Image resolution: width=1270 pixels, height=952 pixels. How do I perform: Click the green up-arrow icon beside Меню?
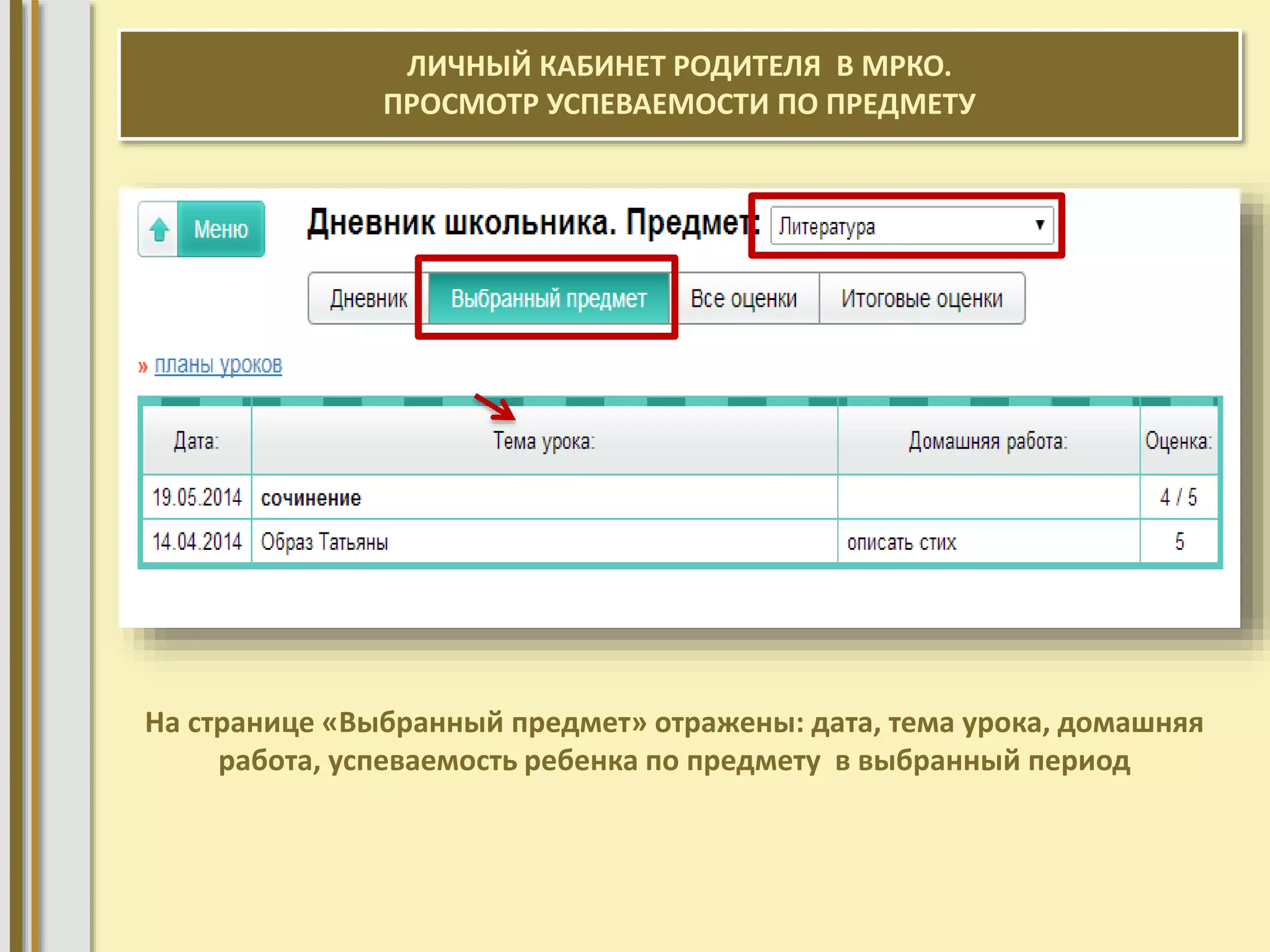click(159, 229)
